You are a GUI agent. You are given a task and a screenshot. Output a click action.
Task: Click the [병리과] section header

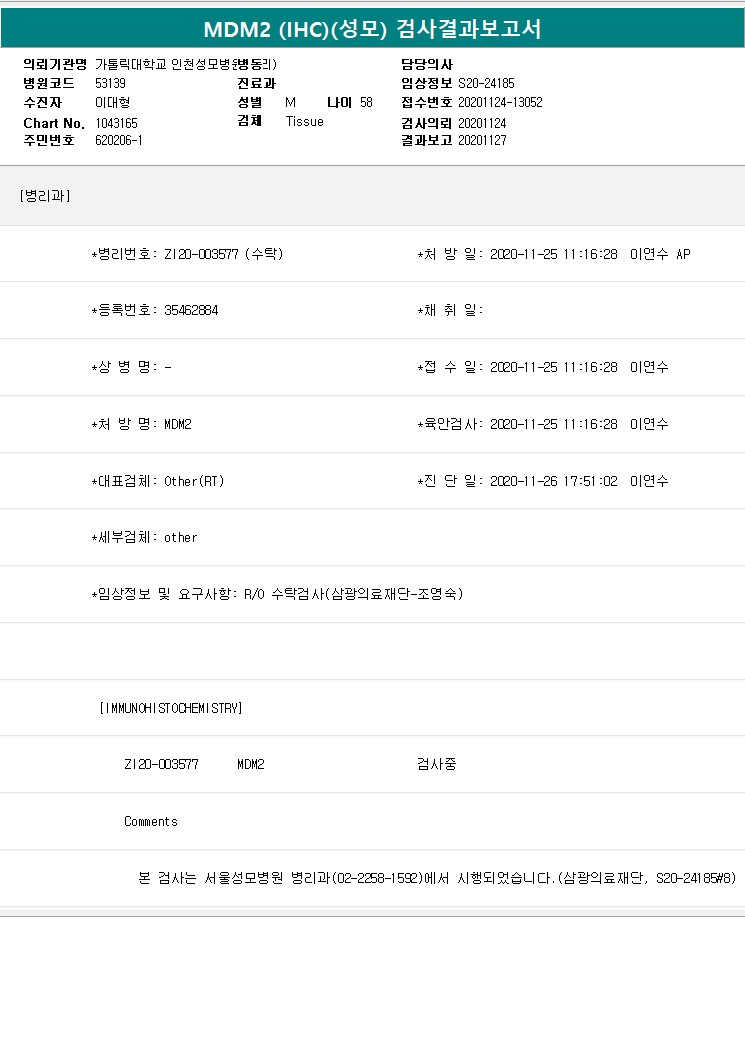tap(44, 196)
